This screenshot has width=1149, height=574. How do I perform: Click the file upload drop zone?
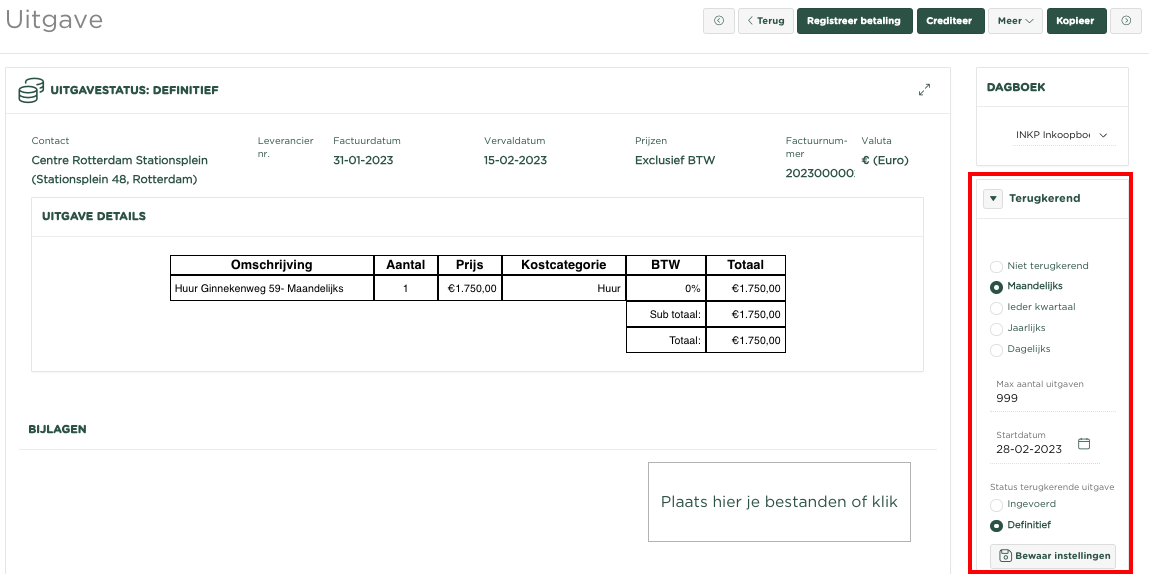pyautogui.click(x=779, y=502)
